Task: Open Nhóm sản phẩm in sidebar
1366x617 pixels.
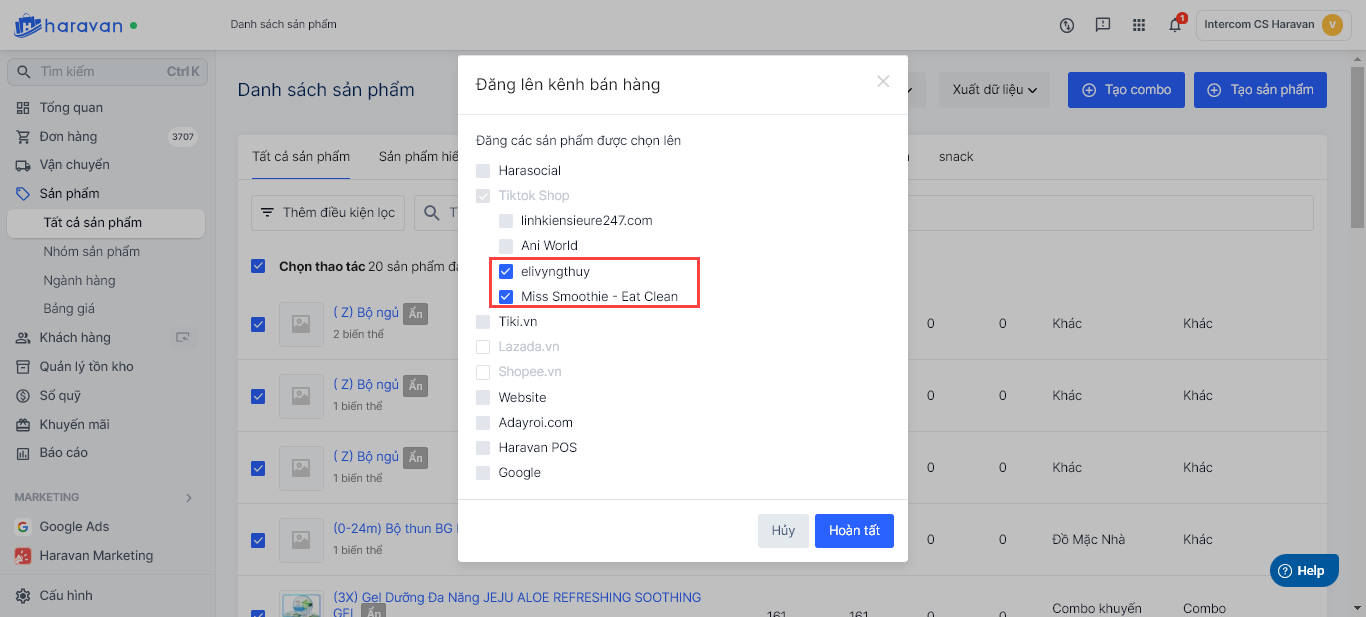Action: tap(92, 252)
